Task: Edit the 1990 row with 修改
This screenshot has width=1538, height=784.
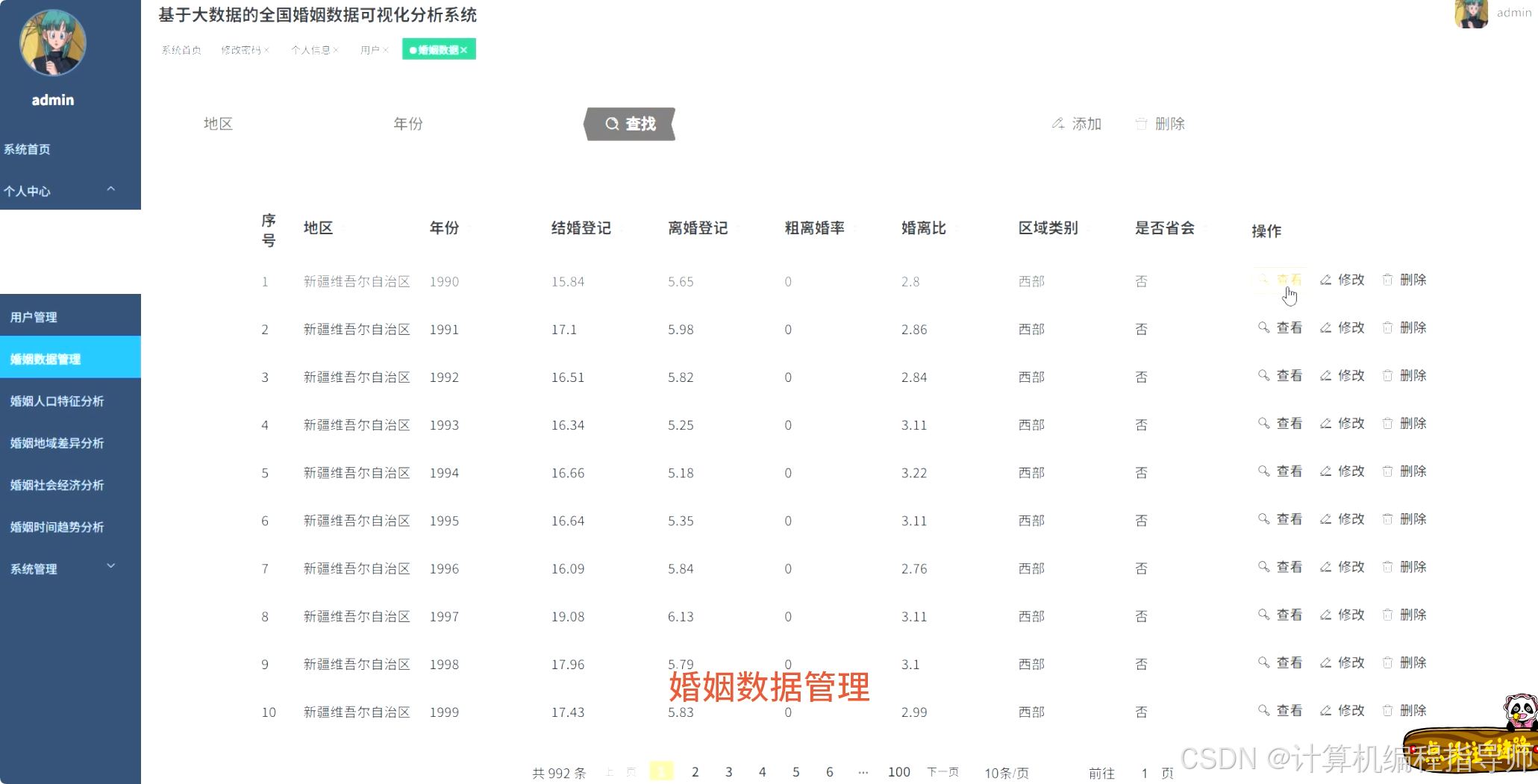Action: [x=1342, y=280]
